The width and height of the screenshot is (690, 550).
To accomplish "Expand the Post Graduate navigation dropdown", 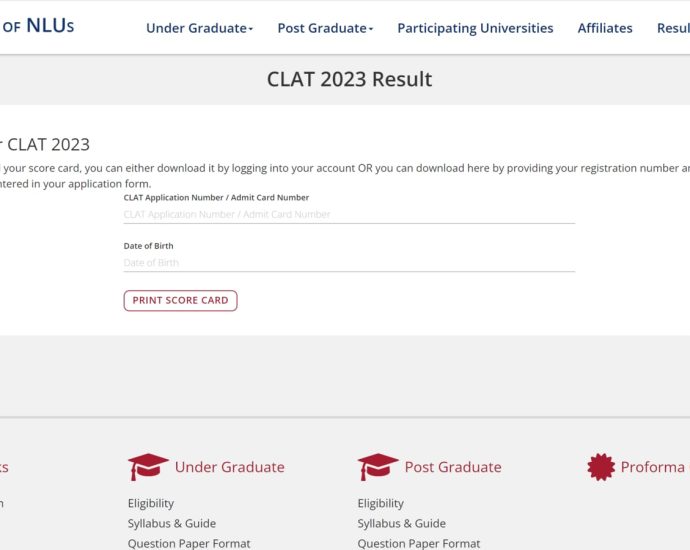I will pyautogui.click(x=325, y=28).
